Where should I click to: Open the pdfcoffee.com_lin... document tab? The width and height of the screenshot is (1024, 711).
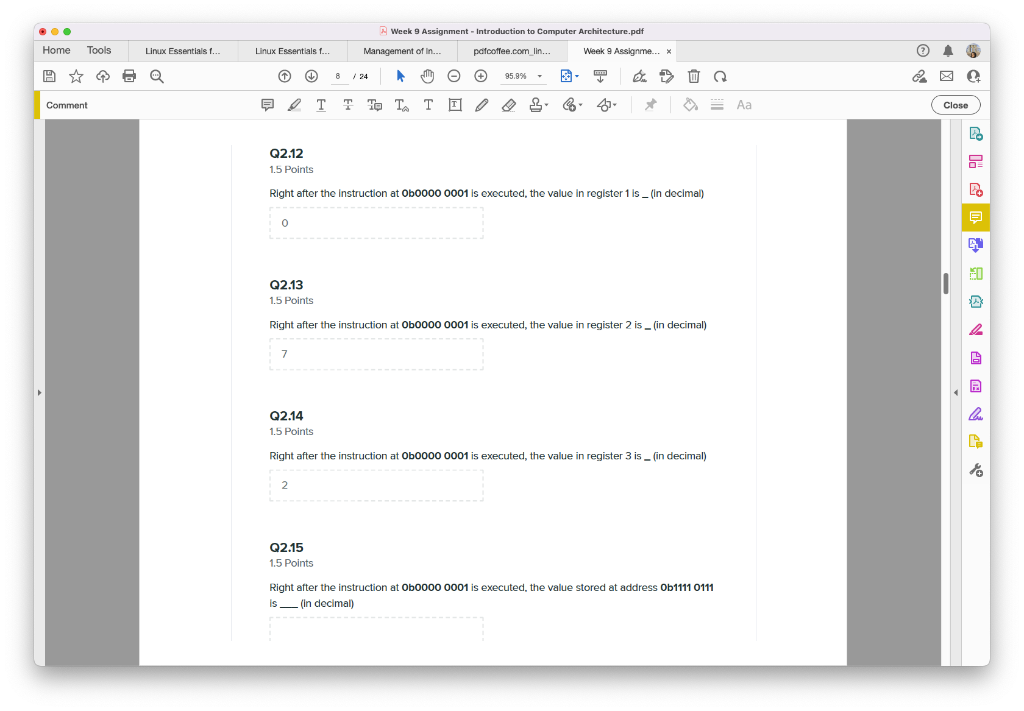pyautogui.click(x=511, y=51)
